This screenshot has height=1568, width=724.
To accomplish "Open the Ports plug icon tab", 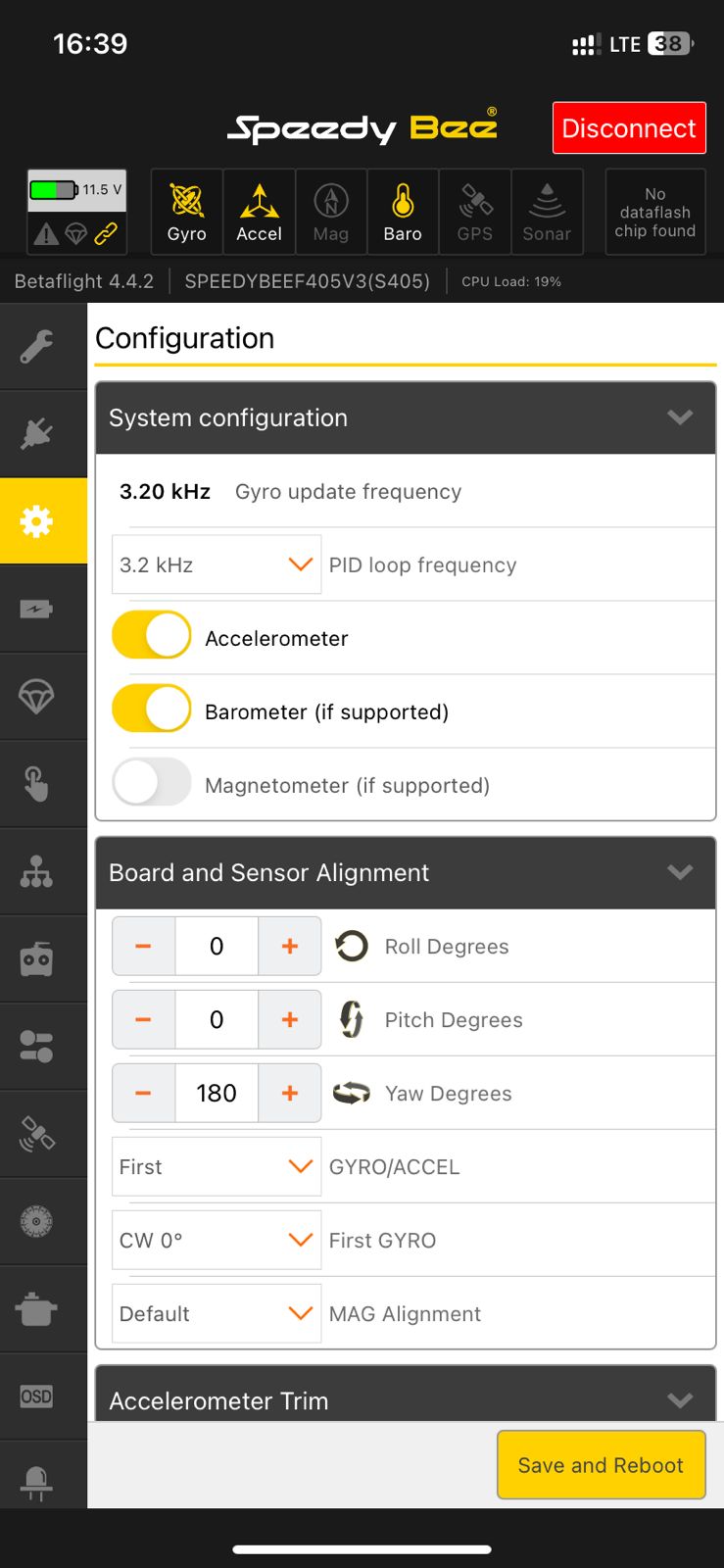I will (36, 433).
